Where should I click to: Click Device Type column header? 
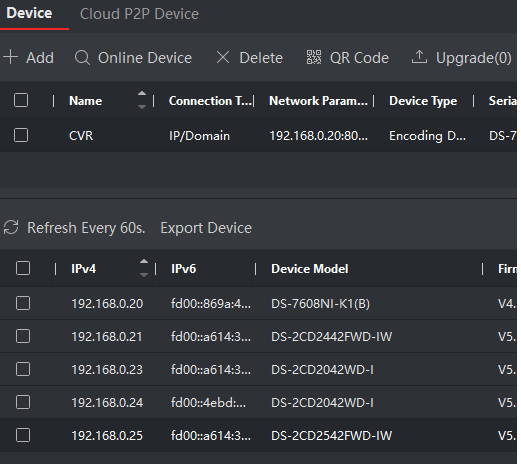[423, 101]
